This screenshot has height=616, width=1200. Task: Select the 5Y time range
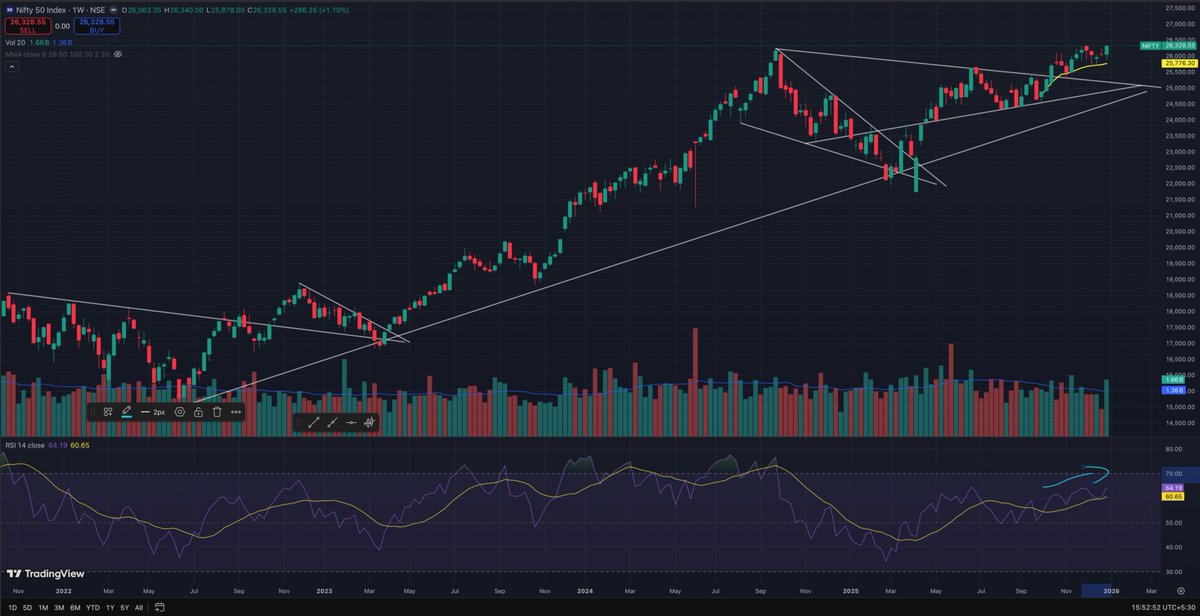(125, 607)
